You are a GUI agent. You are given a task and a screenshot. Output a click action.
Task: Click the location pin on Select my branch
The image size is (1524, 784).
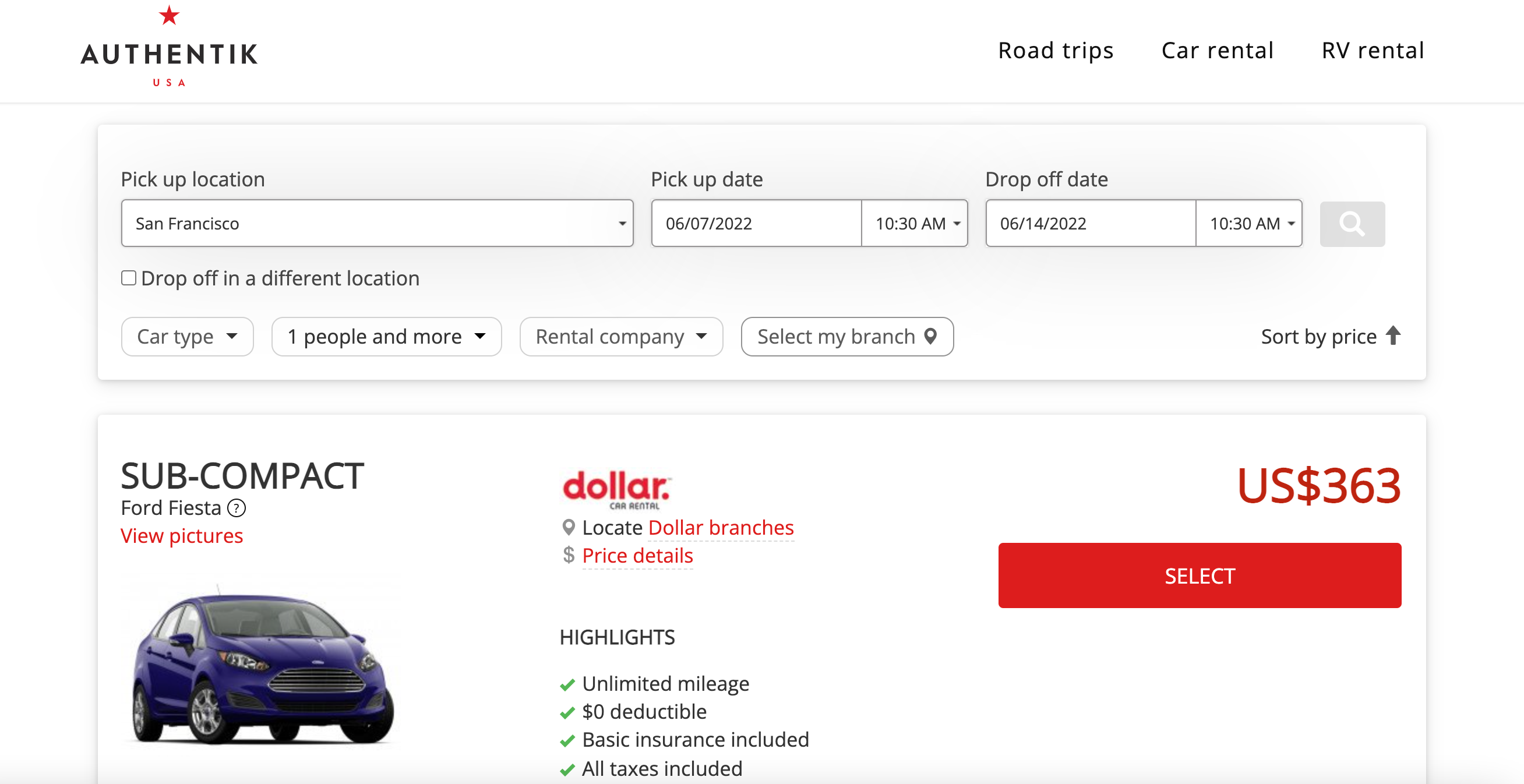930,336
